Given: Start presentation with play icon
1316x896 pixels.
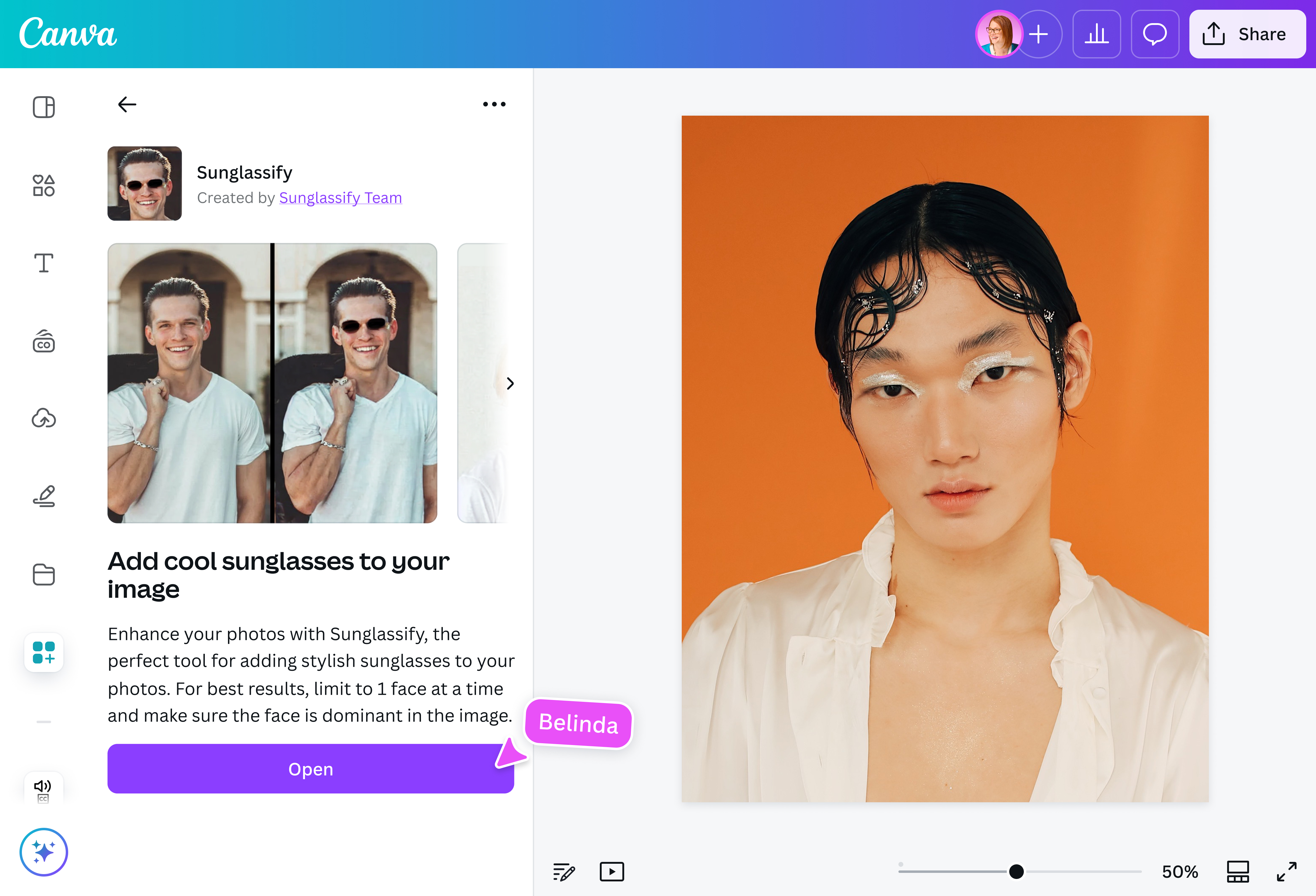Looking at the screenshot, I should (612, 872).
